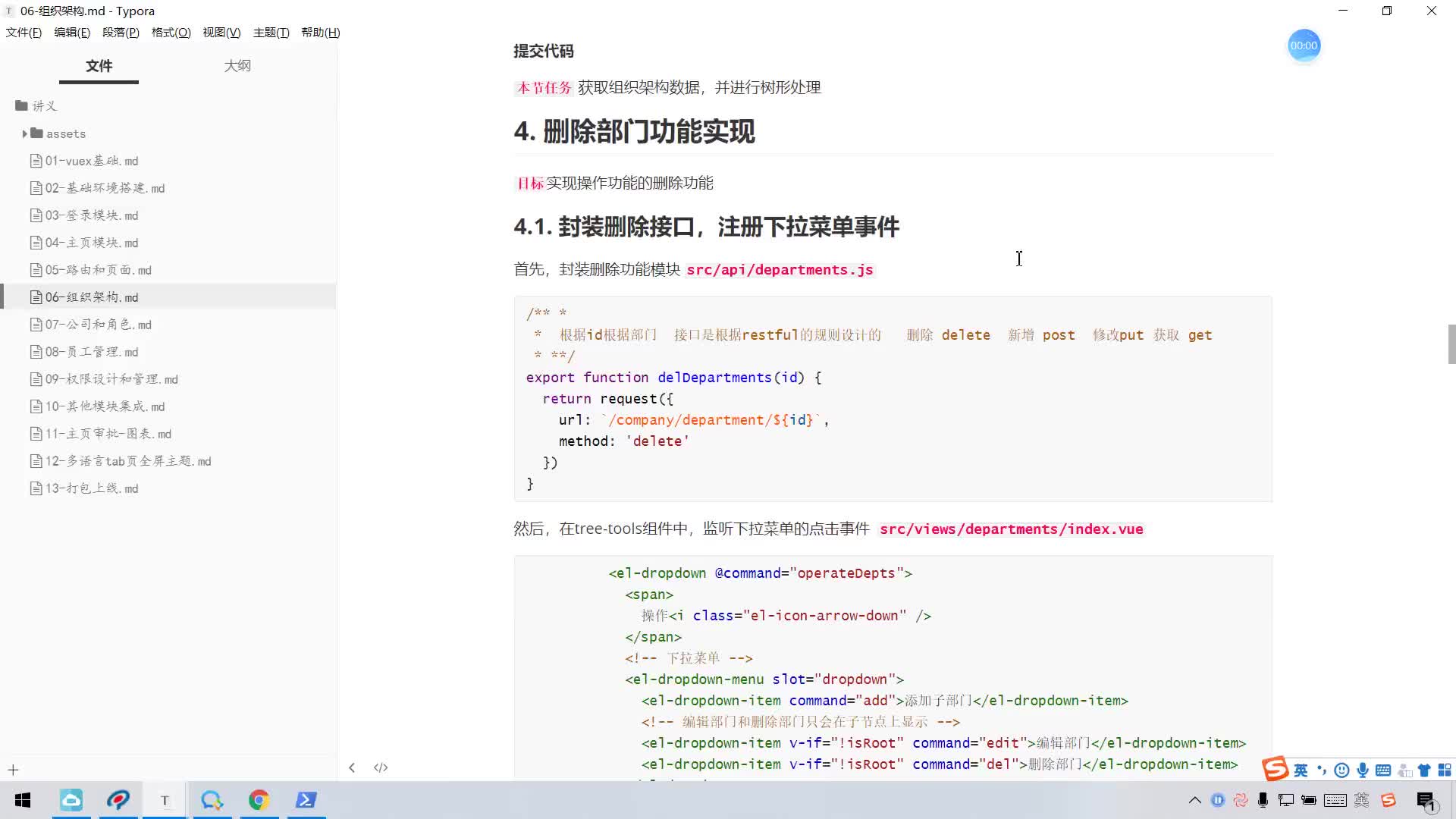Click heading 4.1. 封装删除接口

pos(707,227)
